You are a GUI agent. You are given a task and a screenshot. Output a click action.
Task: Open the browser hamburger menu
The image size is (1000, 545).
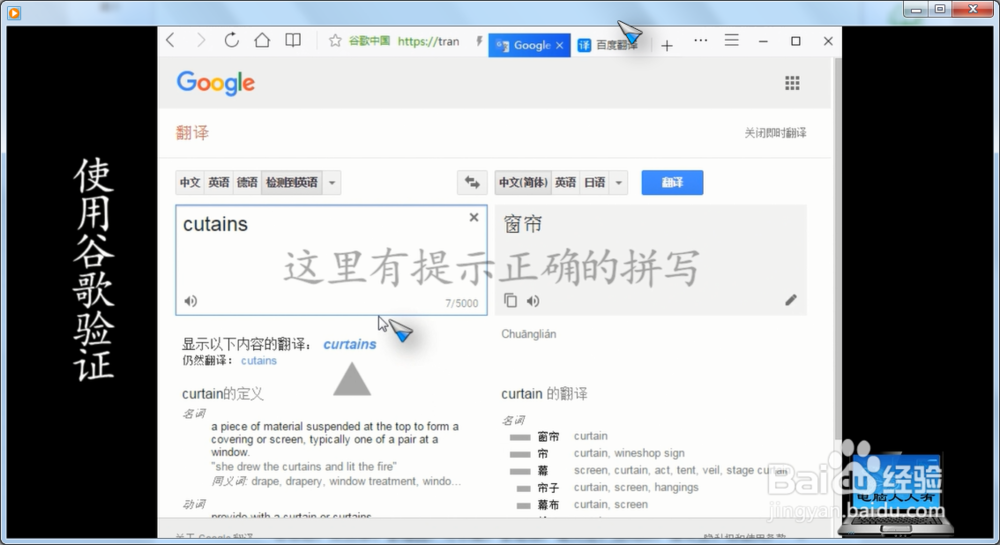pos(732,40)
